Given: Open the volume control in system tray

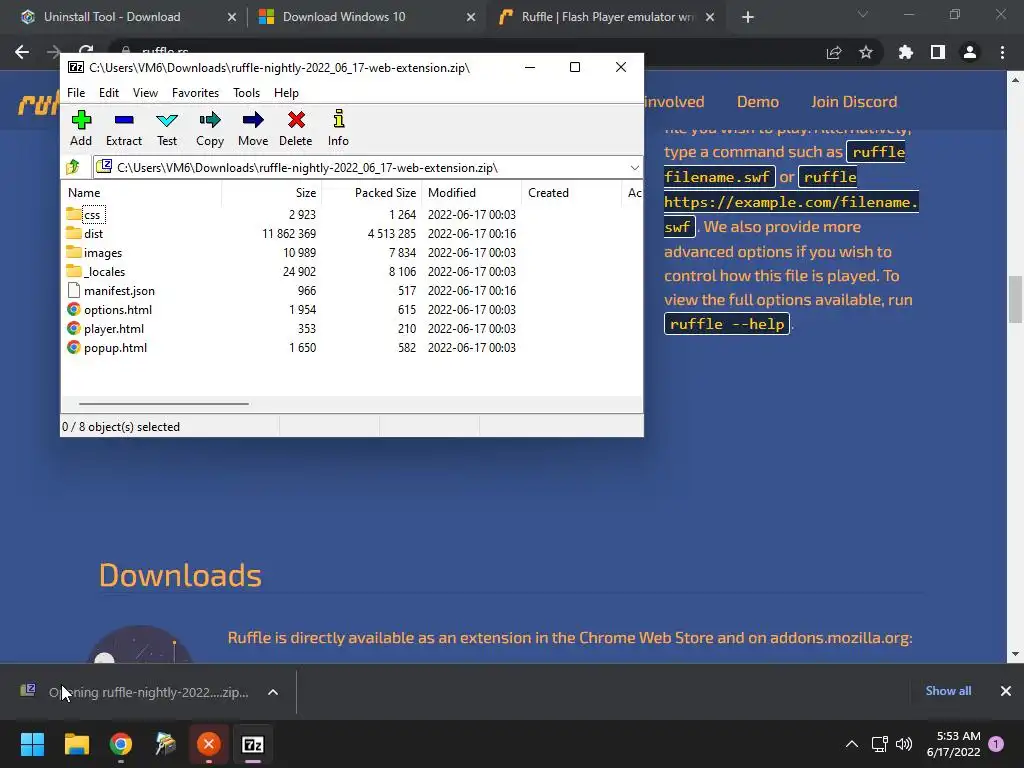Looking at the screenshot, I should (904, 744).
